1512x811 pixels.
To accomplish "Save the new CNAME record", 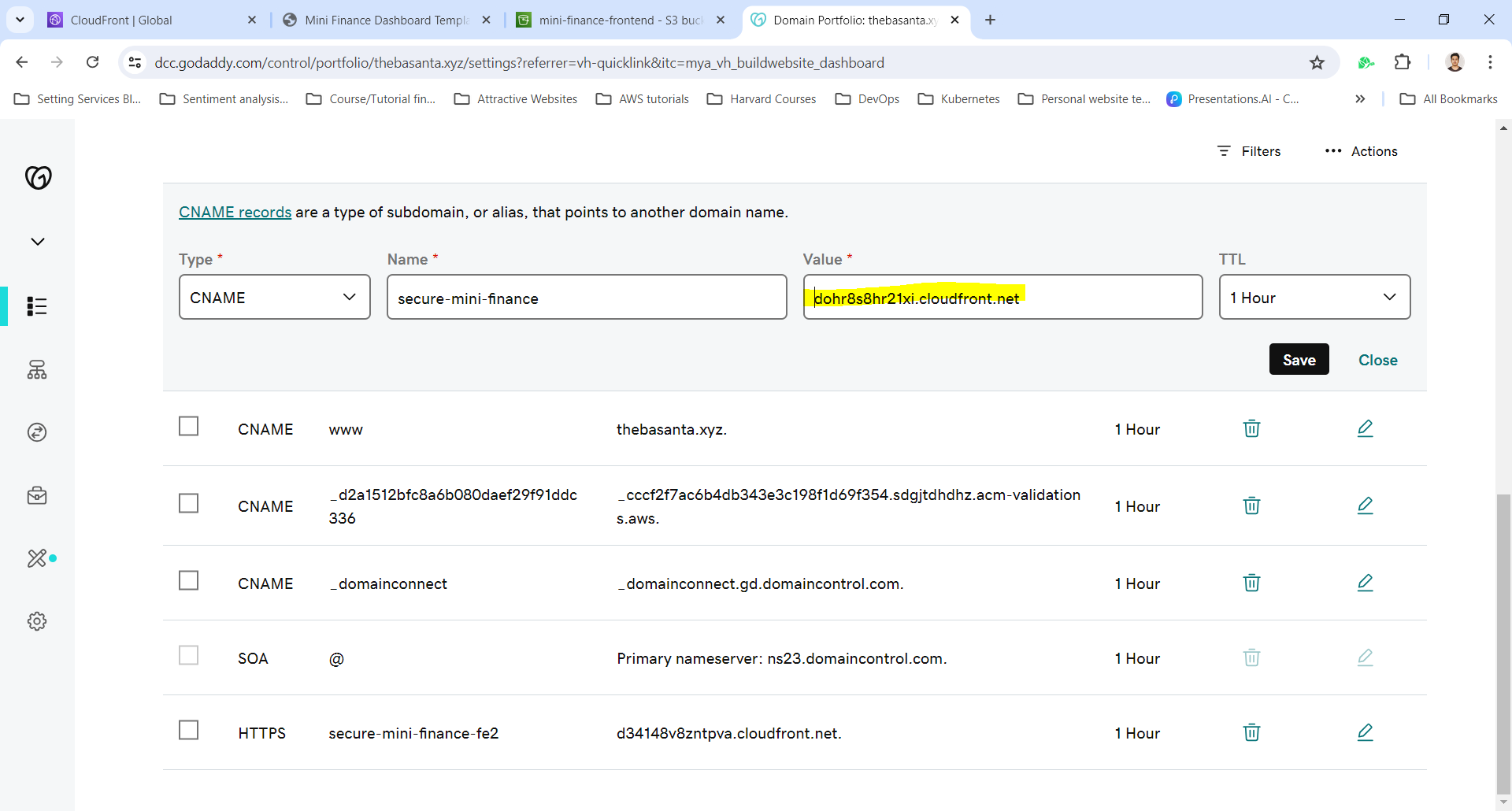I will [x=1299, y=360].
